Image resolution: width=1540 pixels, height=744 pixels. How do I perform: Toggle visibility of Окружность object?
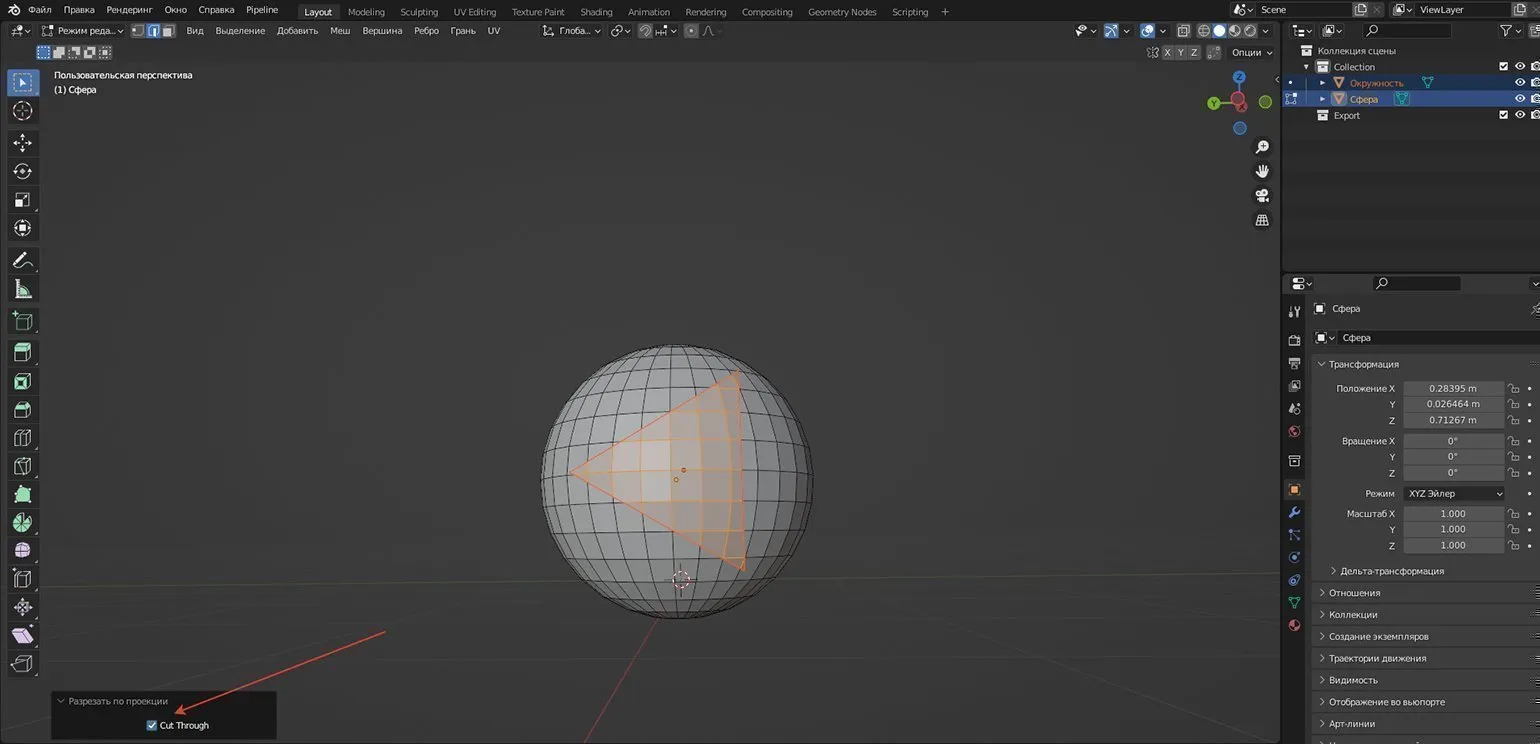[1519, 83]
